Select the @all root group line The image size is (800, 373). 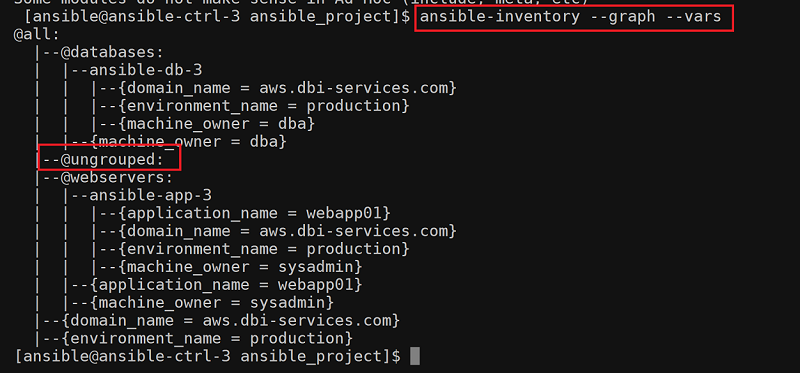[x=37, y=35]
